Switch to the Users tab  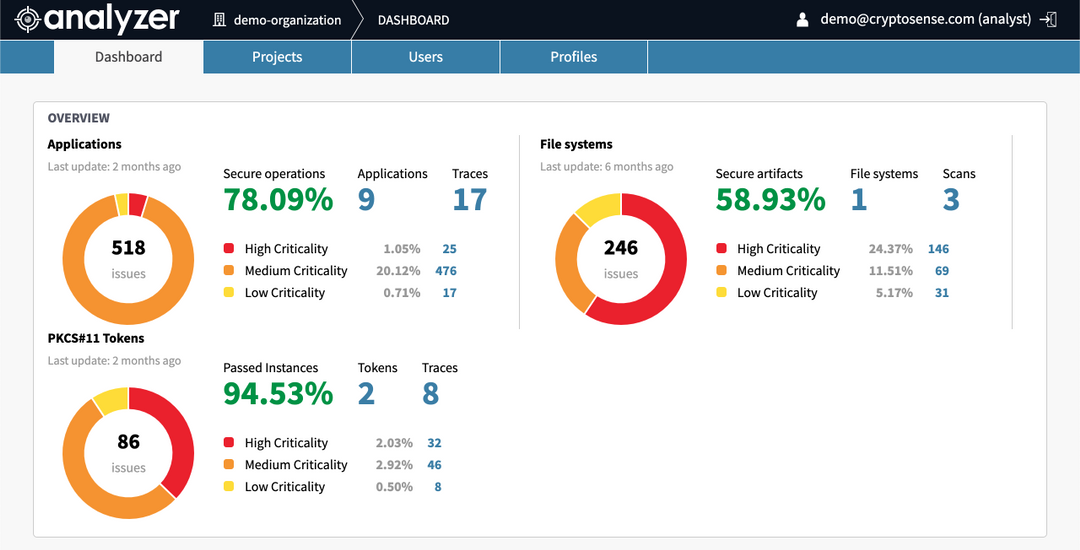click(x=425, y=57)
